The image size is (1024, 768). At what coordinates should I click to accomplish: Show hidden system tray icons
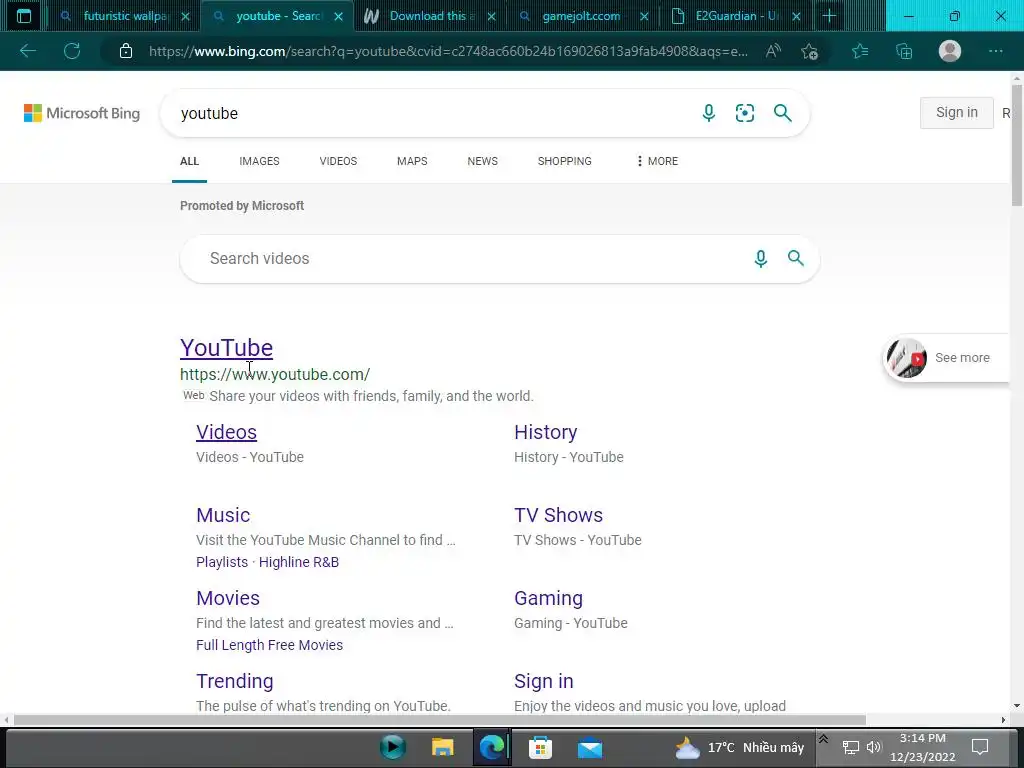824,739
